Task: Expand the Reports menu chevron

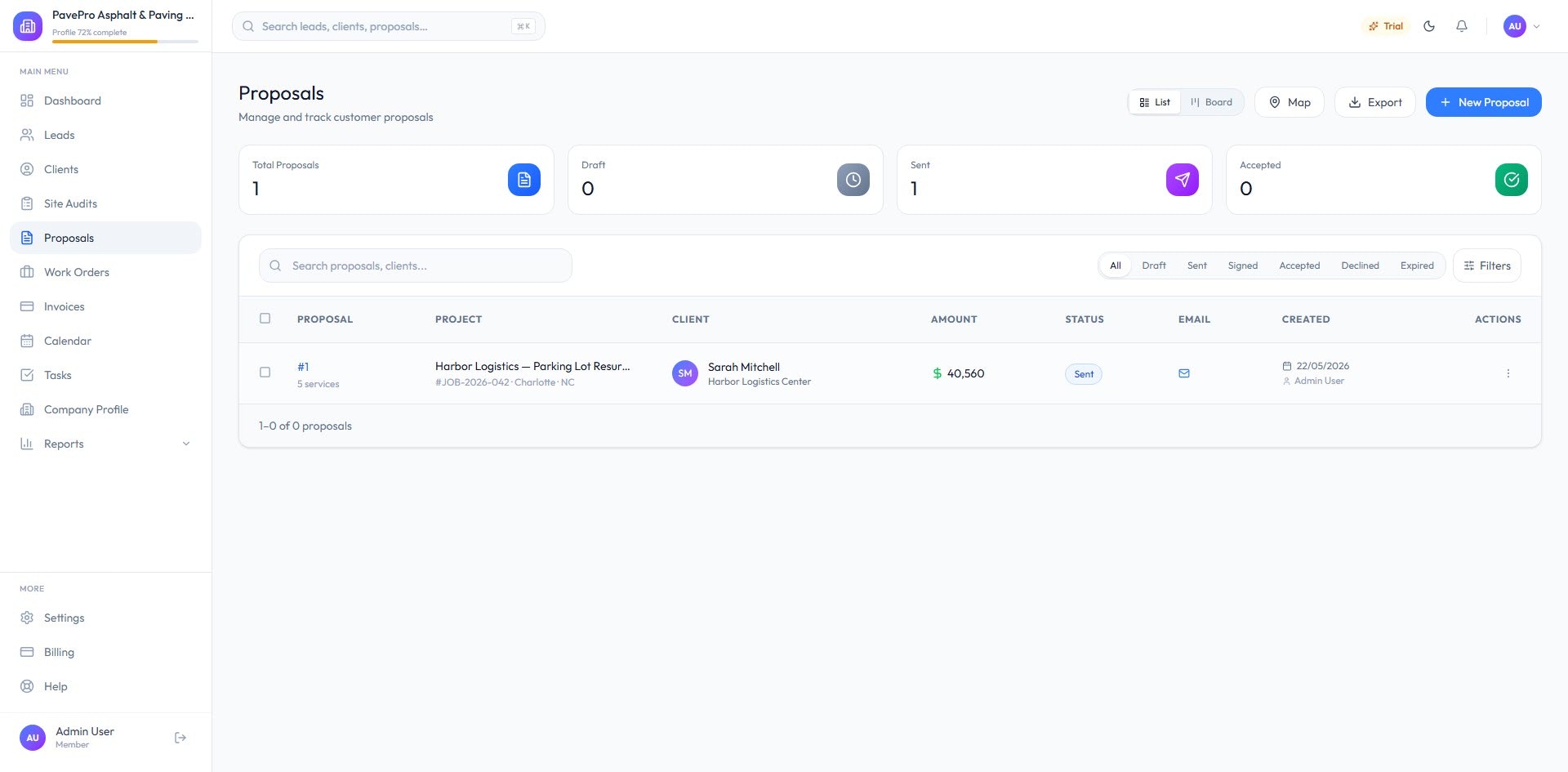Action: (x=186, y=444)
